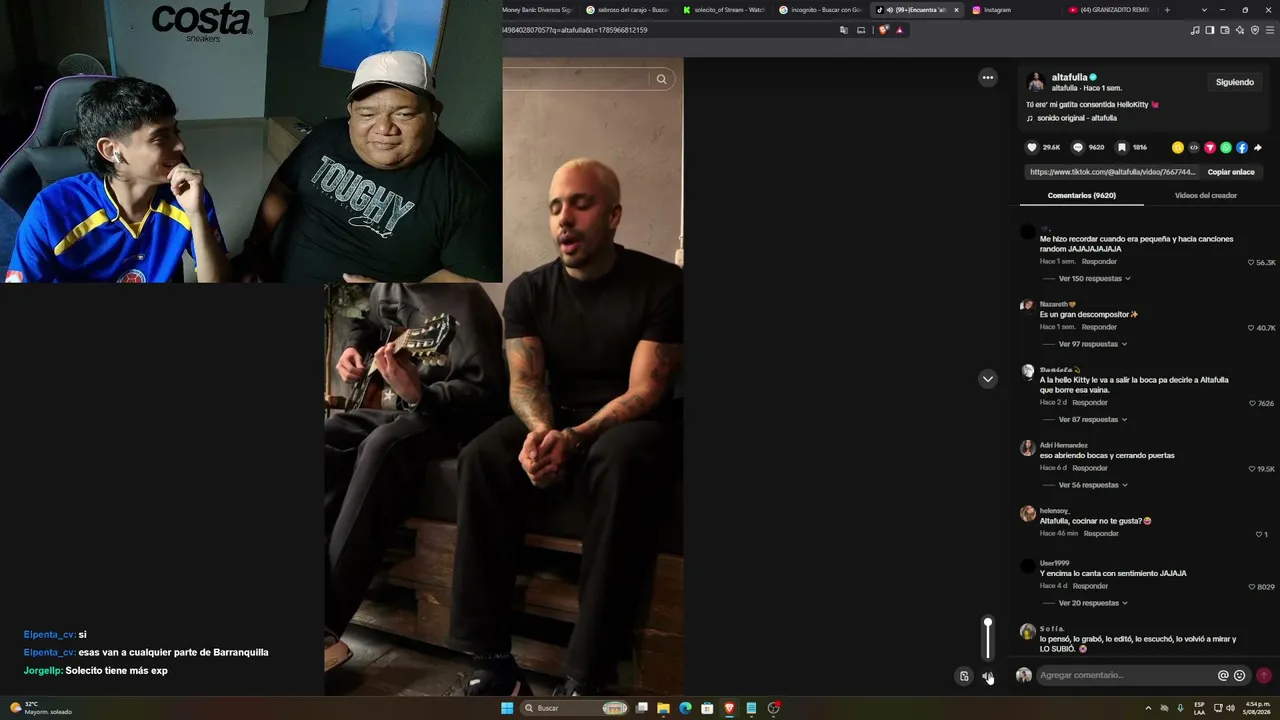Toggle the Siguiendo follow button
Screen dimensions: 1280x720
point(1235,82)
